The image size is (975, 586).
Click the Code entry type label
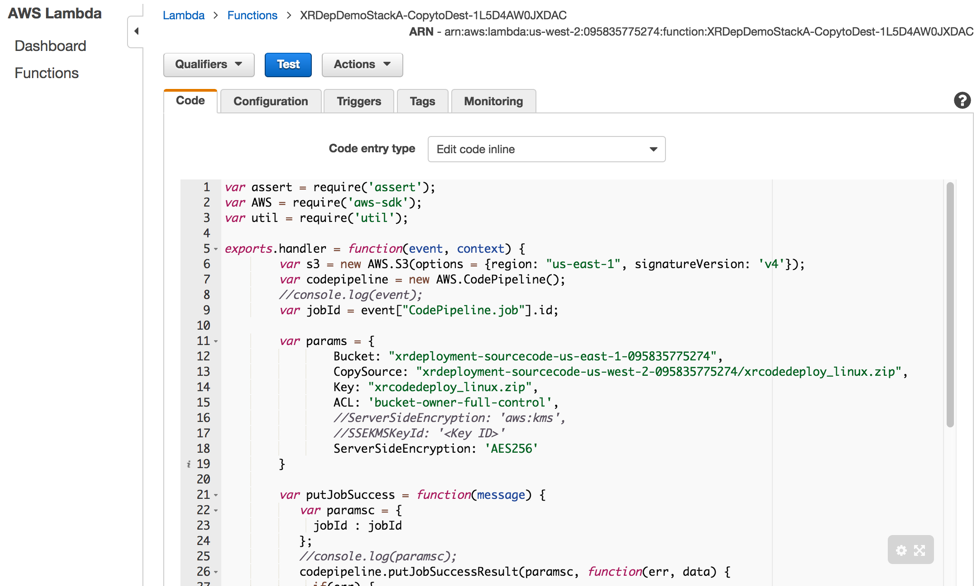tap(372, 149)
